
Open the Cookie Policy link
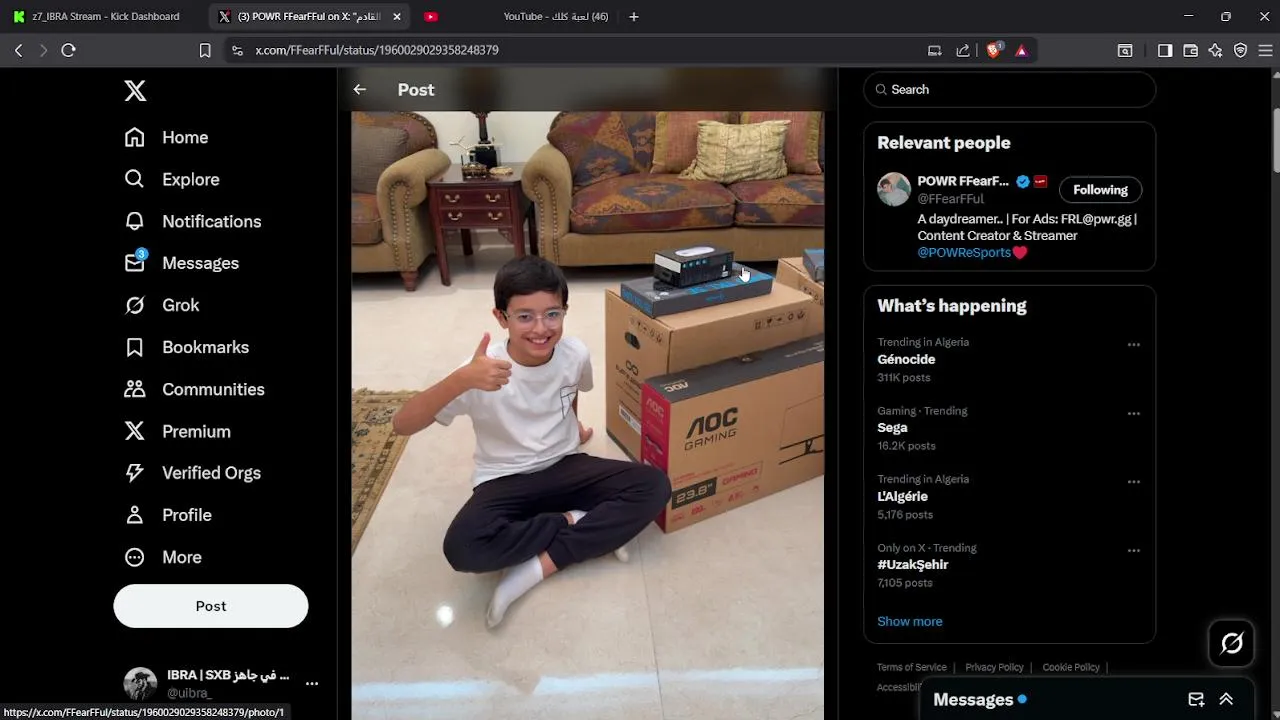point(1071,667)
